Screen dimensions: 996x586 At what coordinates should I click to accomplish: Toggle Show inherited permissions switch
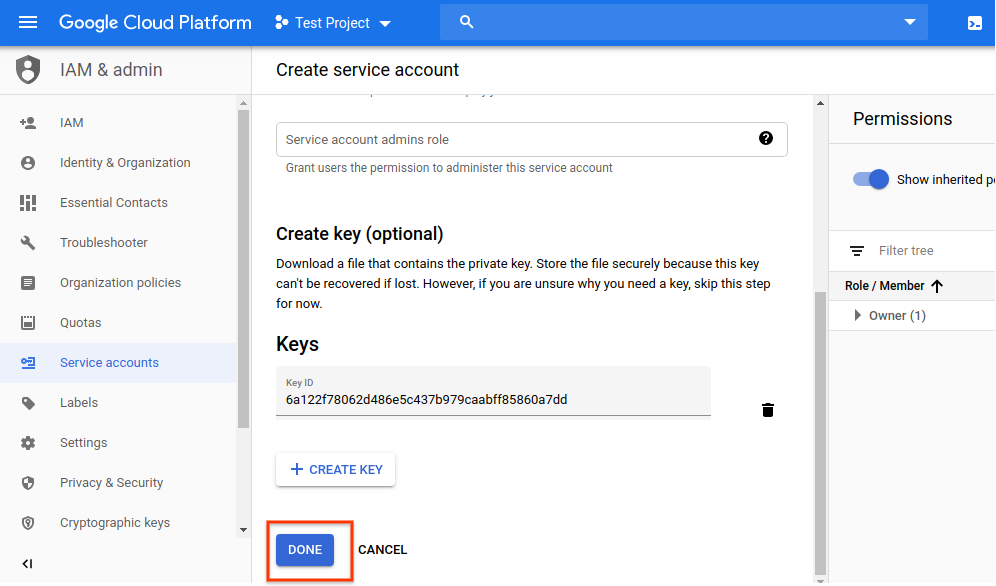click(x=871, y=179)
